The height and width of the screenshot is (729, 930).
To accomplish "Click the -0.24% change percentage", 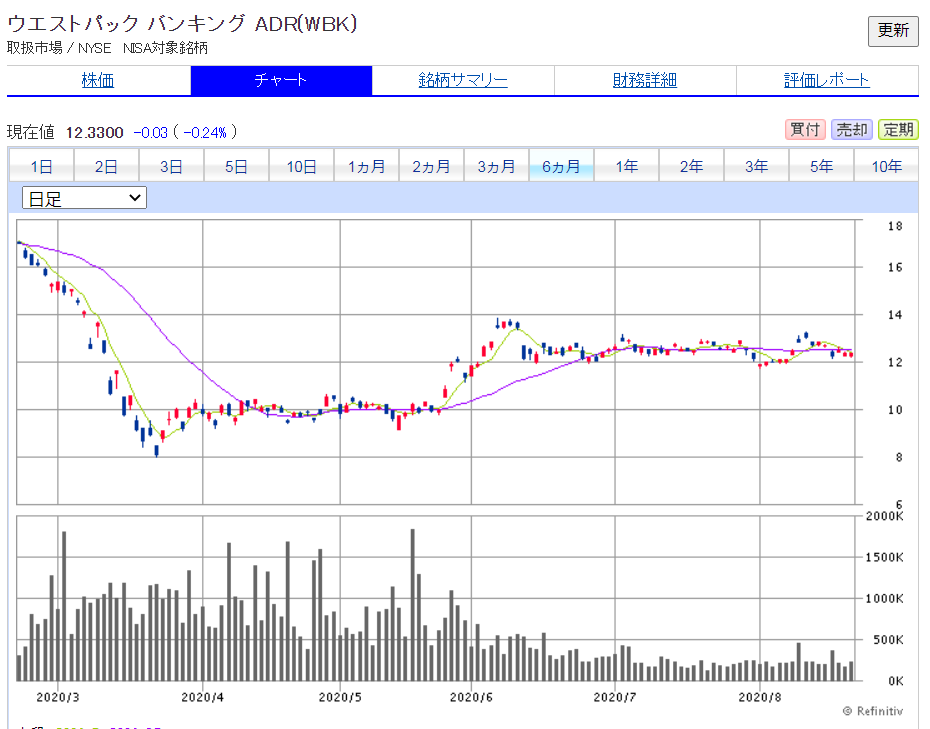I will tap(205, 132).
